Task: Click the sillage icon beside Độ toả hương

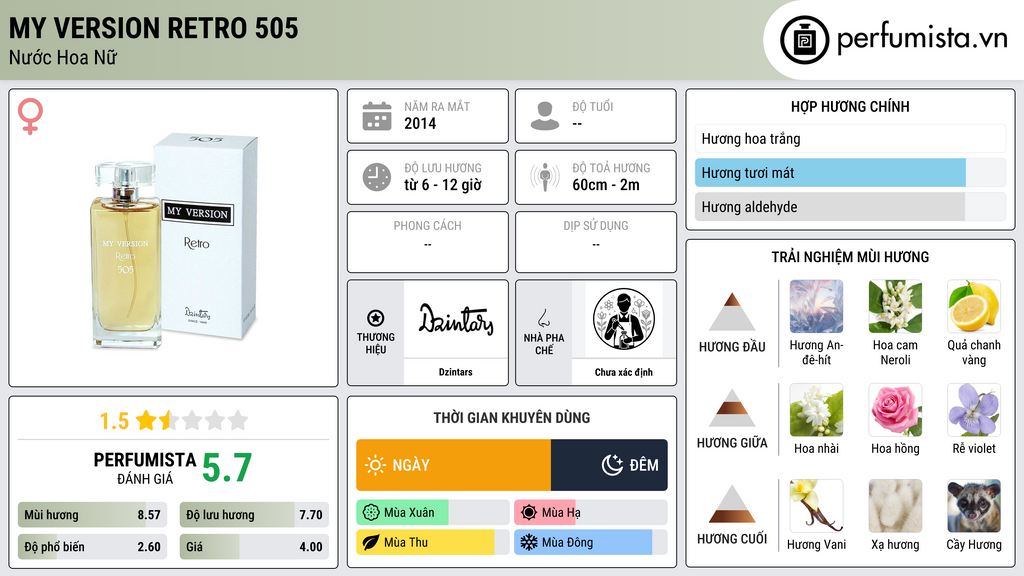Action: tap(545, 177)
